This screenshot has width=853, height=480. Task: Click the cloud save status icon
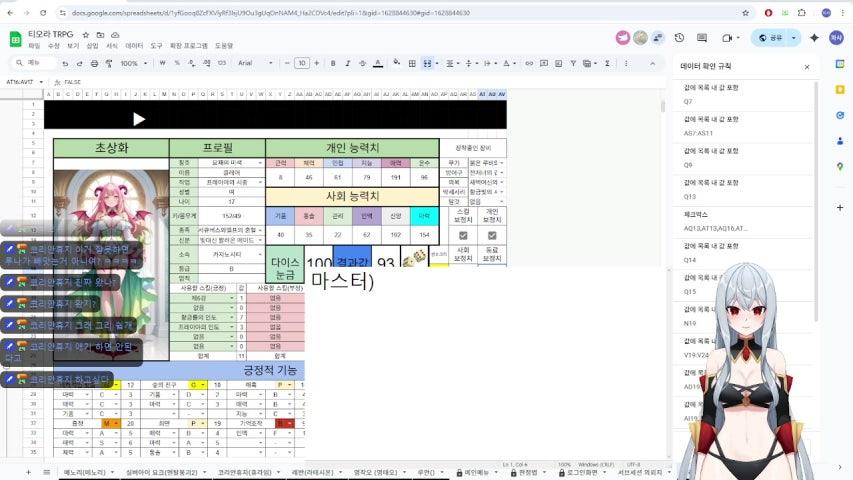pyautogui.click(x=115, y=34)
